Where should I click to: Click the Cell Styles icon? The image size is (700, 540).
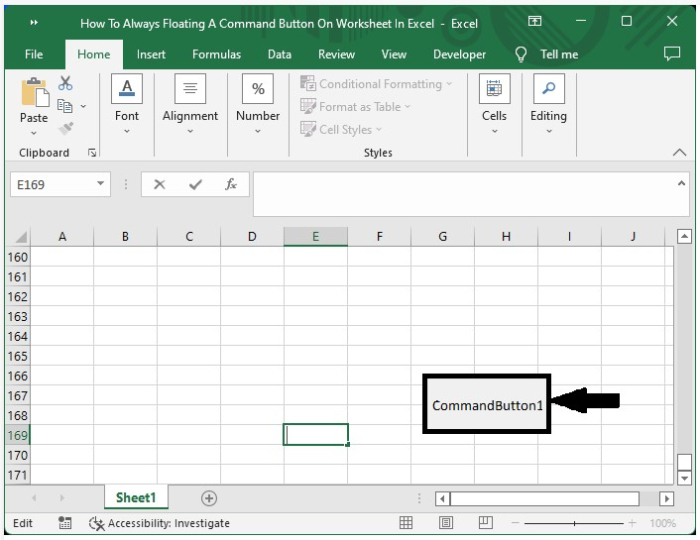click(x=308, y=129)
